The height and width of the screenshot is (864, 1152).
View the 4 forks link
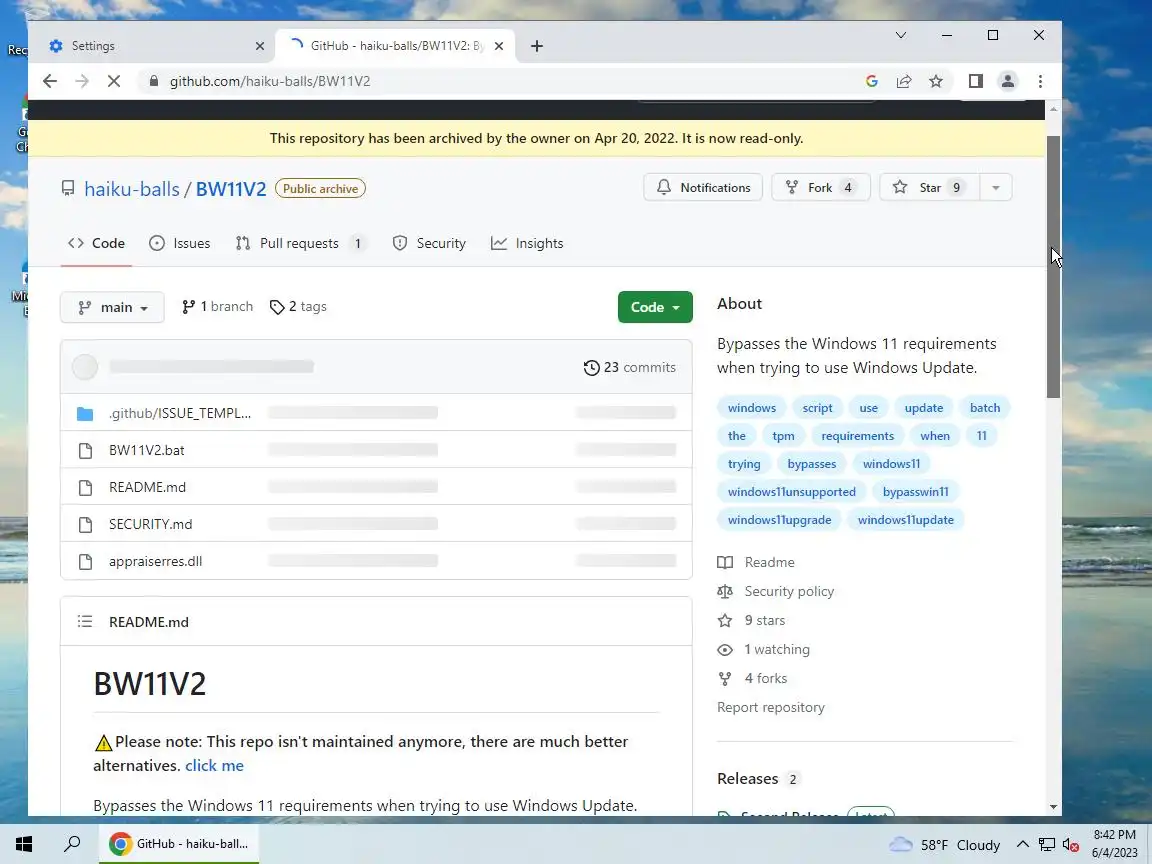point(752,679)
